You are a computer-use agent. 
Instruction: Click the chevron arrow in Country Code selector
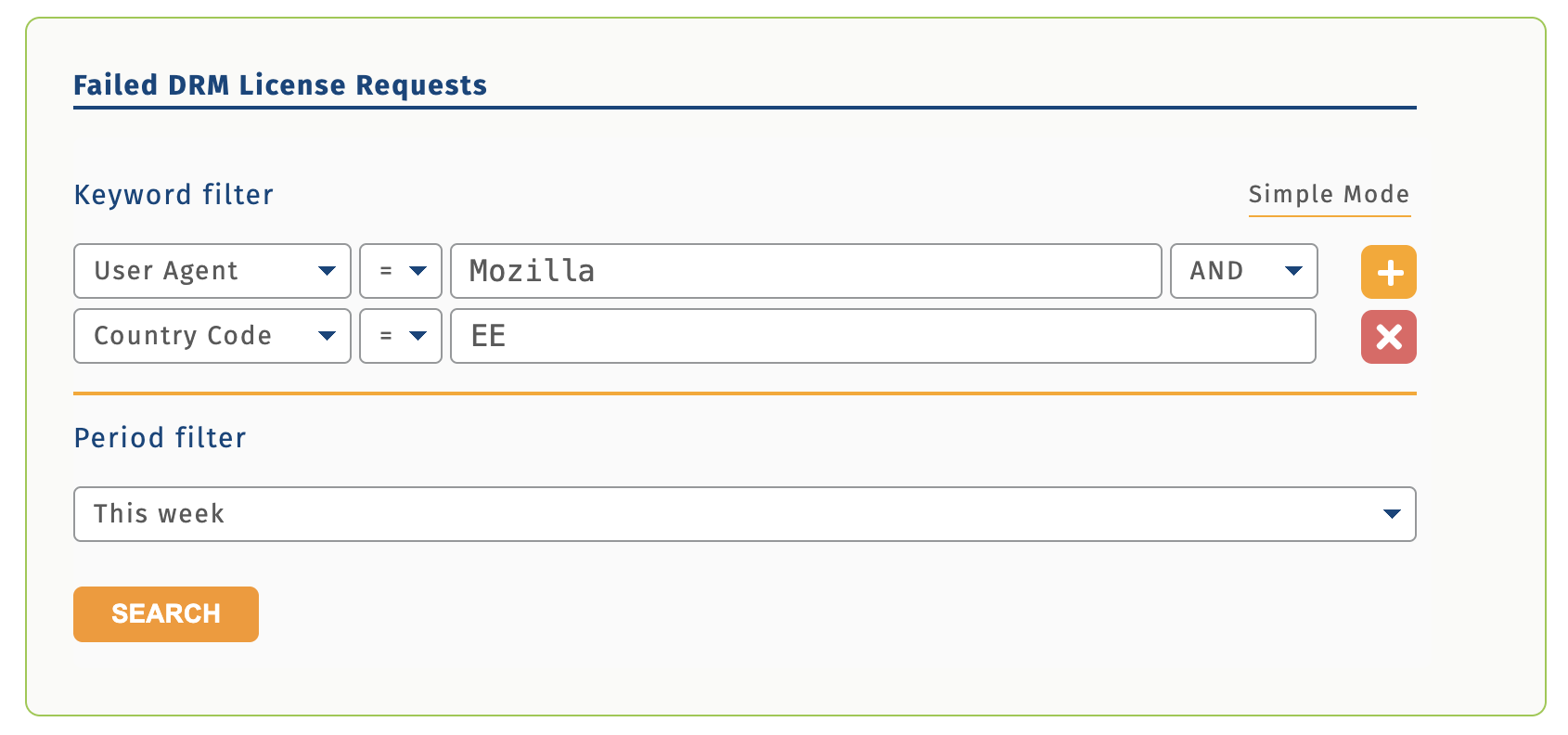point(327,336)
